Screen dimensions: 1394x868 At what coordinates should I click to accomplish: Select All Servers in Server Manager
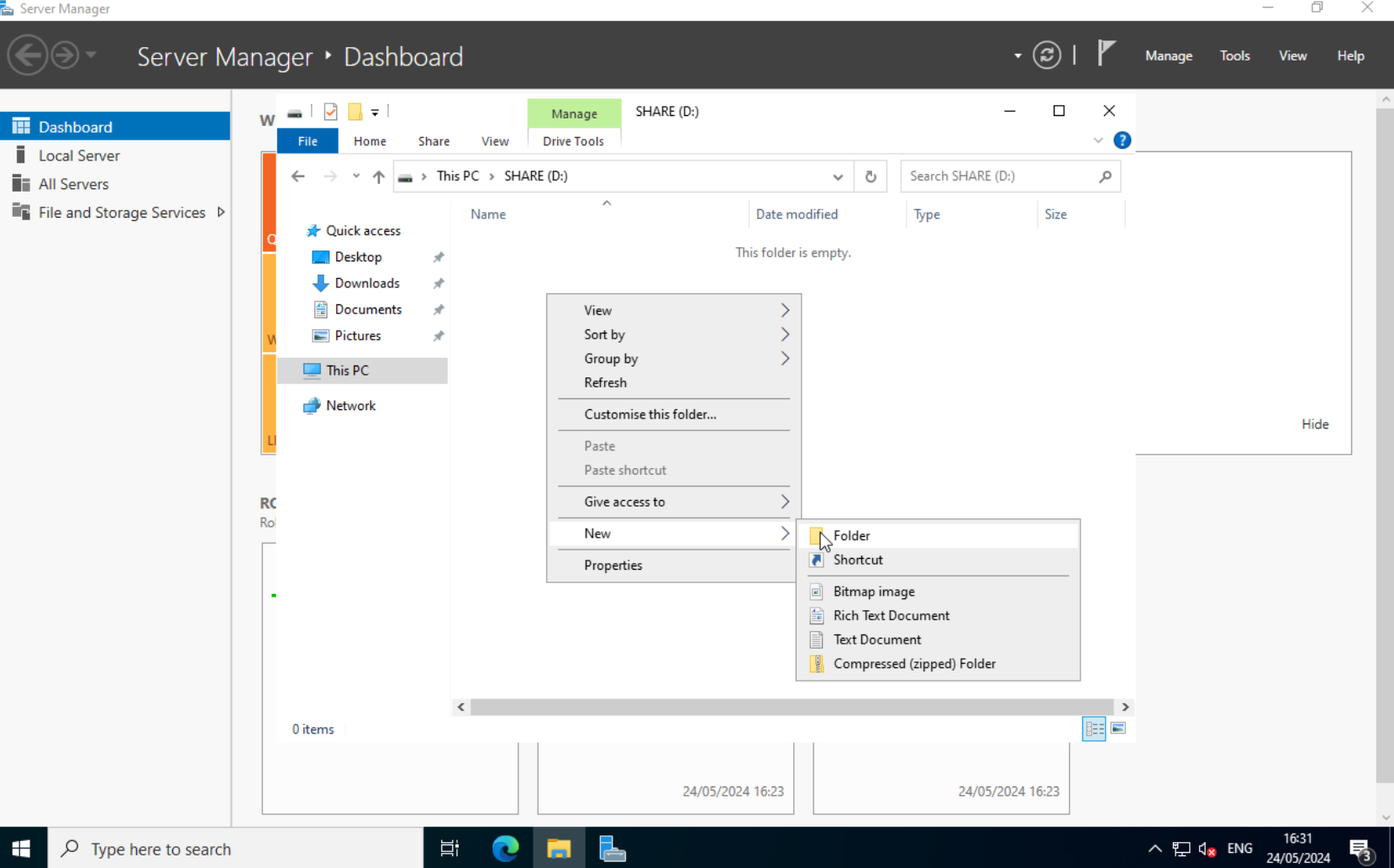click(115, 184)
